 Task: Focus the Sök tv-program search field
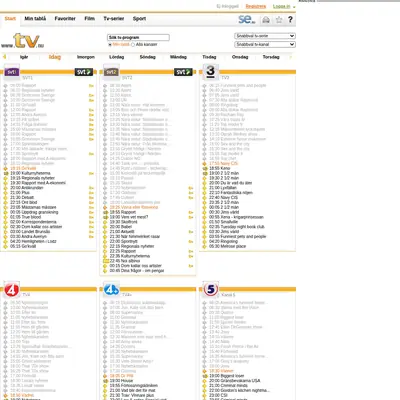tap(138, 37)
